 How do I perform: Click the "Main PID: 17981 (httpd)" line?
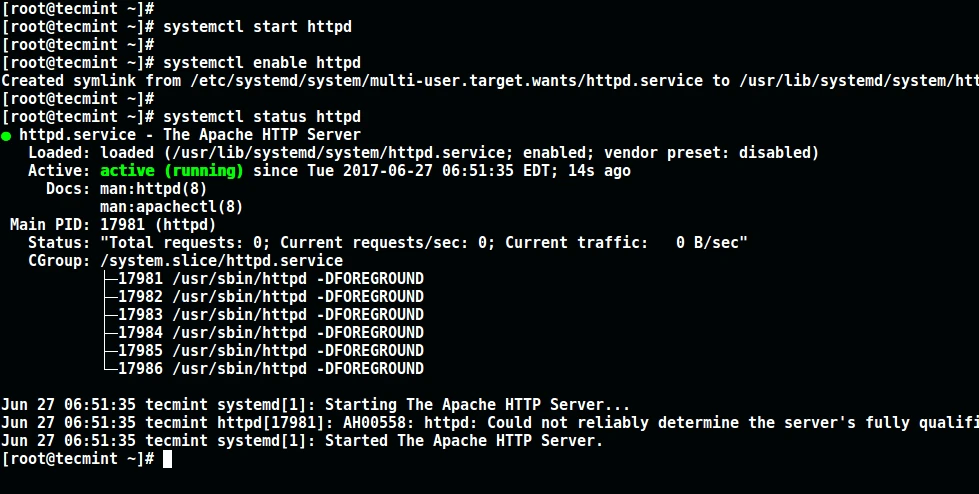pos(112,225)
